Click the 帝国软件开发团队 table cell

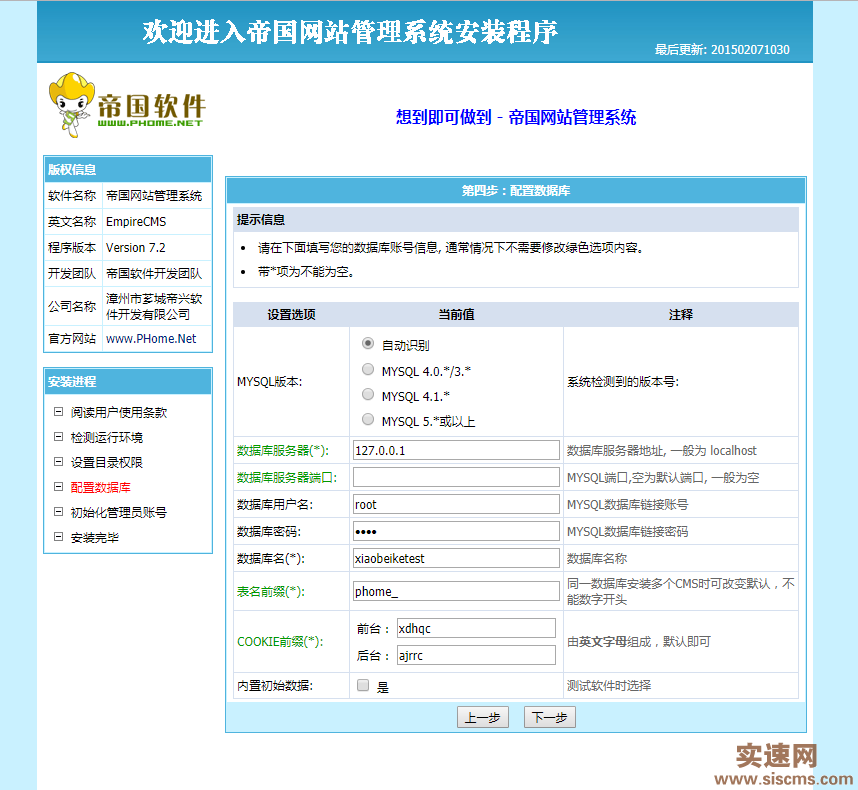point(156,274)
